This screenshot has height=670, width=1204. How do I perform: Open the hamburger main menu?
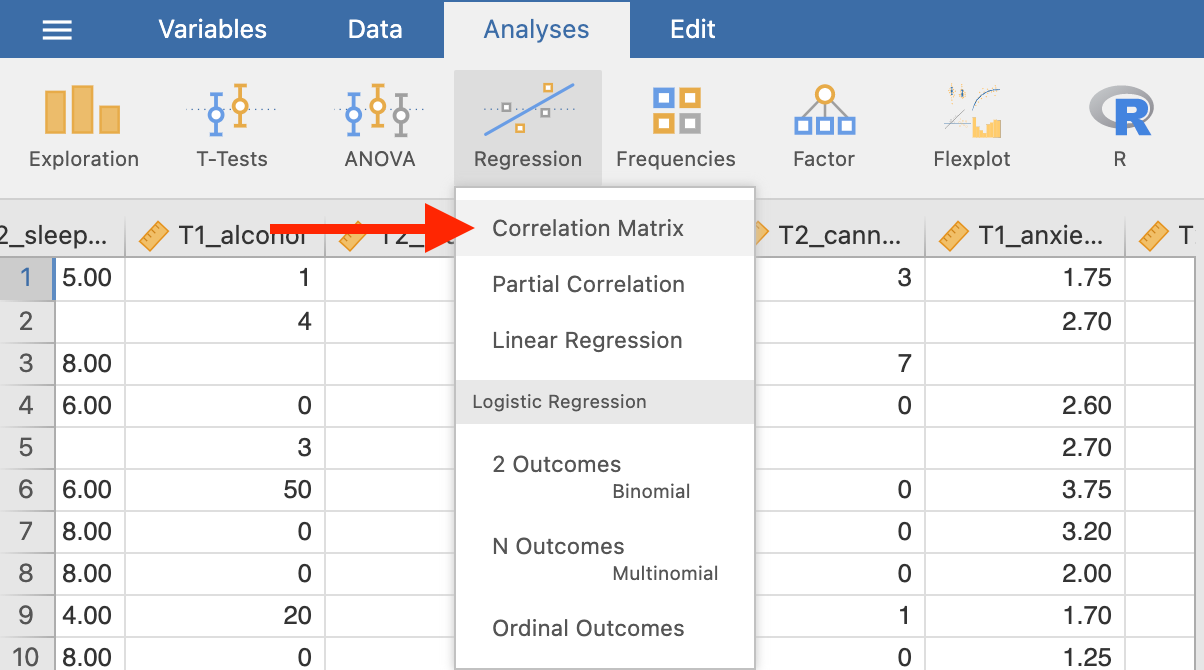(56, 30)
